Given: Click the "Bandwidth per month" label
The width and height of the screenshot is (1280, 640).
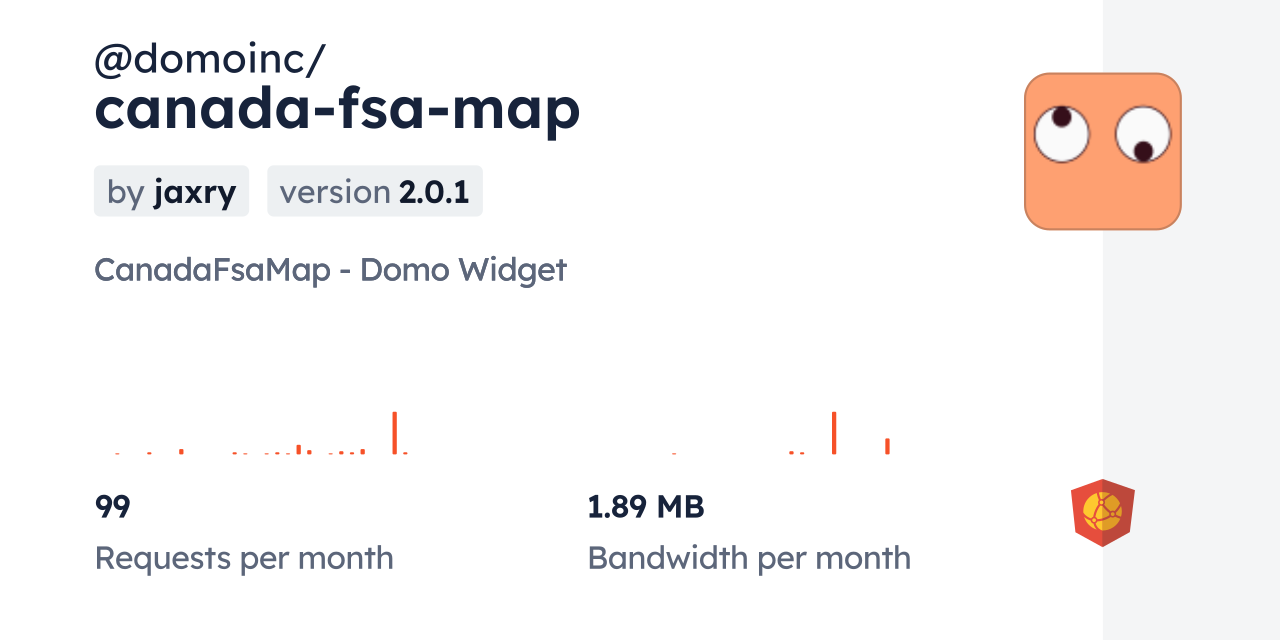Looking at the screenshot, I should (749, 558).
